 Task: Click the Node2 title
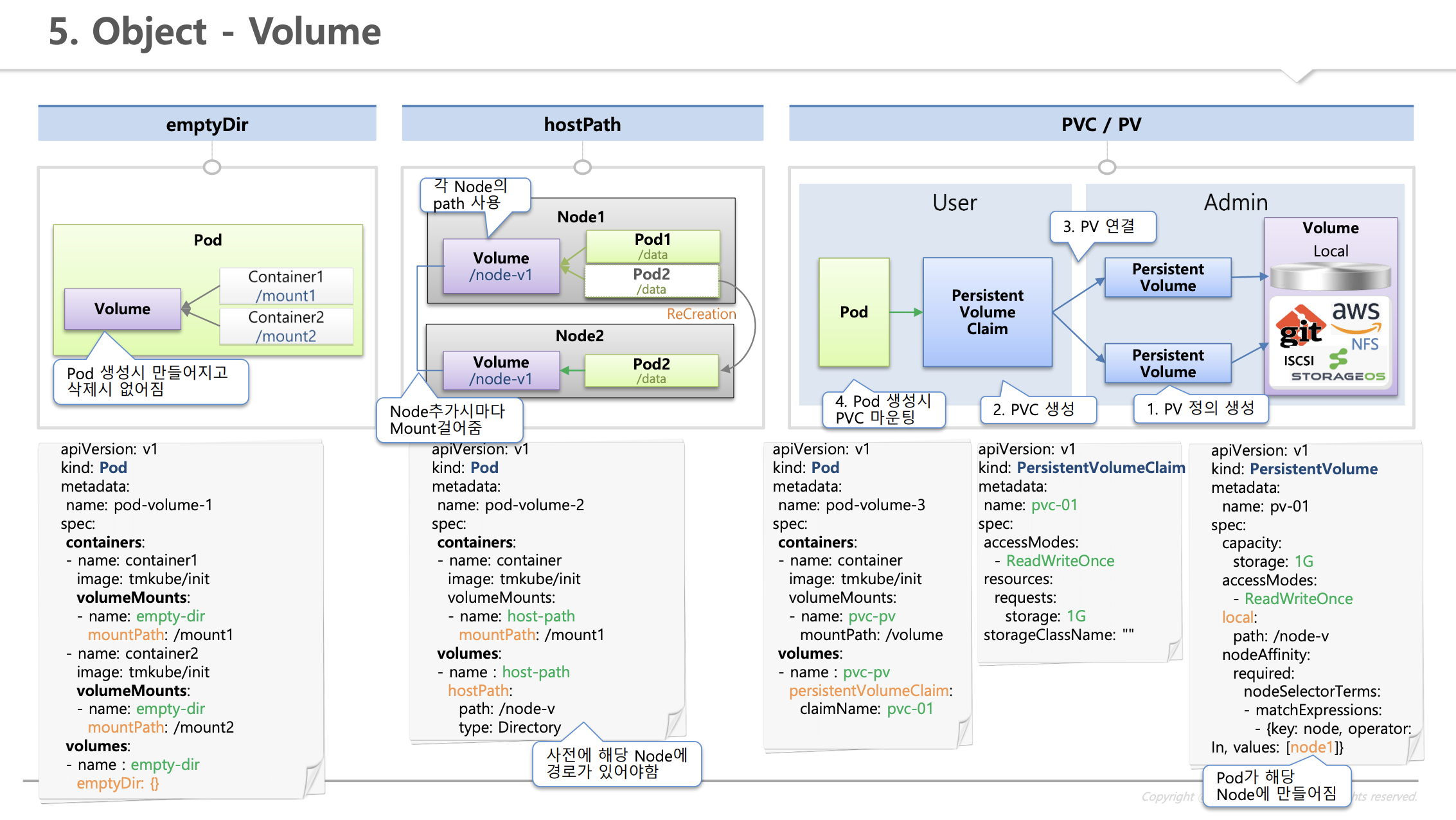point(580,335)
